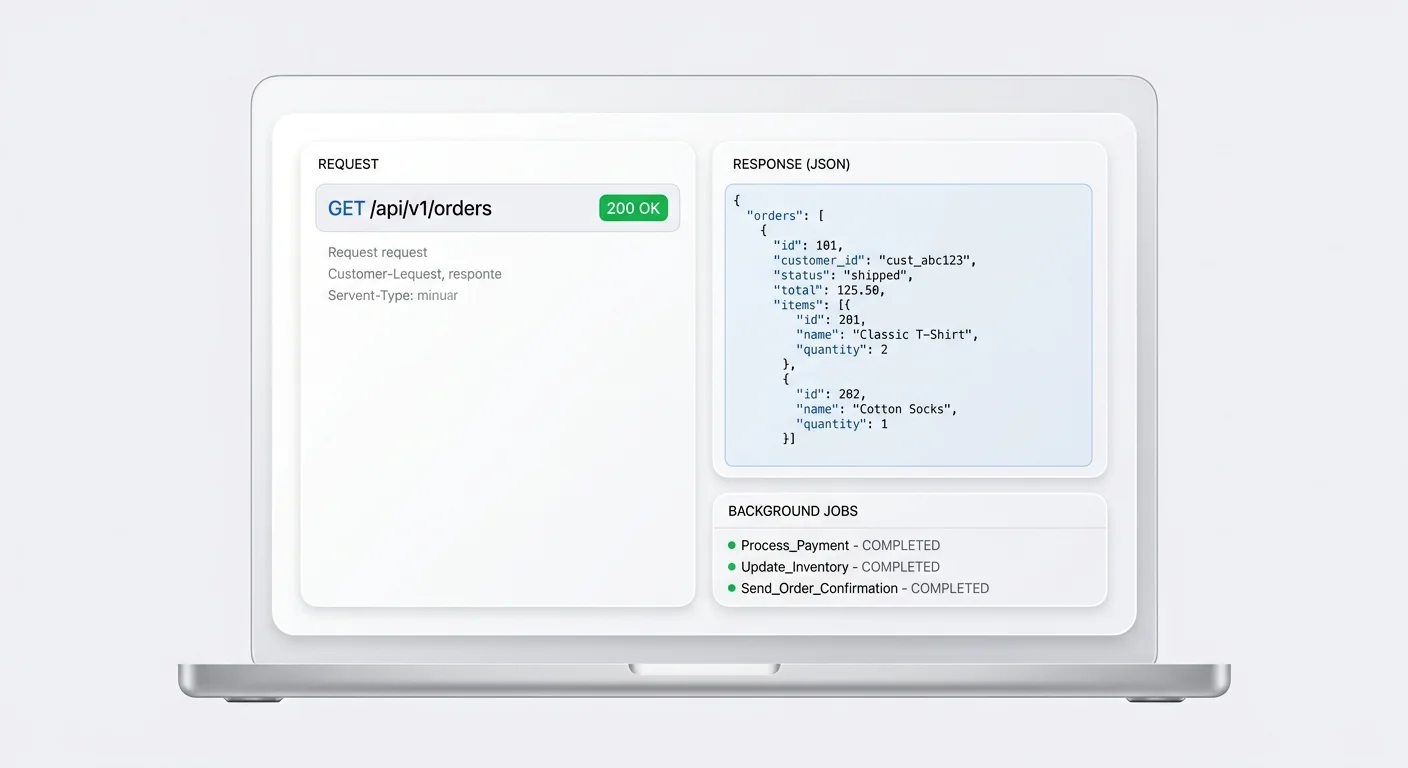Click the "id": 101 line
Screen dimensions: 1408x768
pyautogui.click(x=808, y=245)
